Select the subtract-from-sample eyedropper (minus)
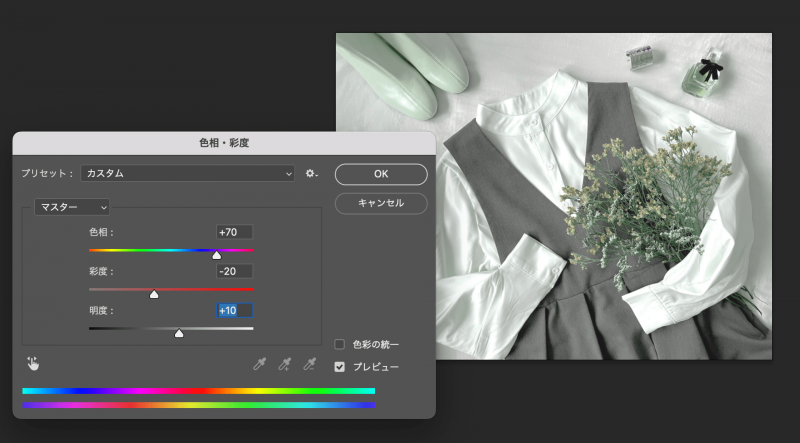Screen dimensions: 800x443 pyautogui.click(x=310, y=364)
